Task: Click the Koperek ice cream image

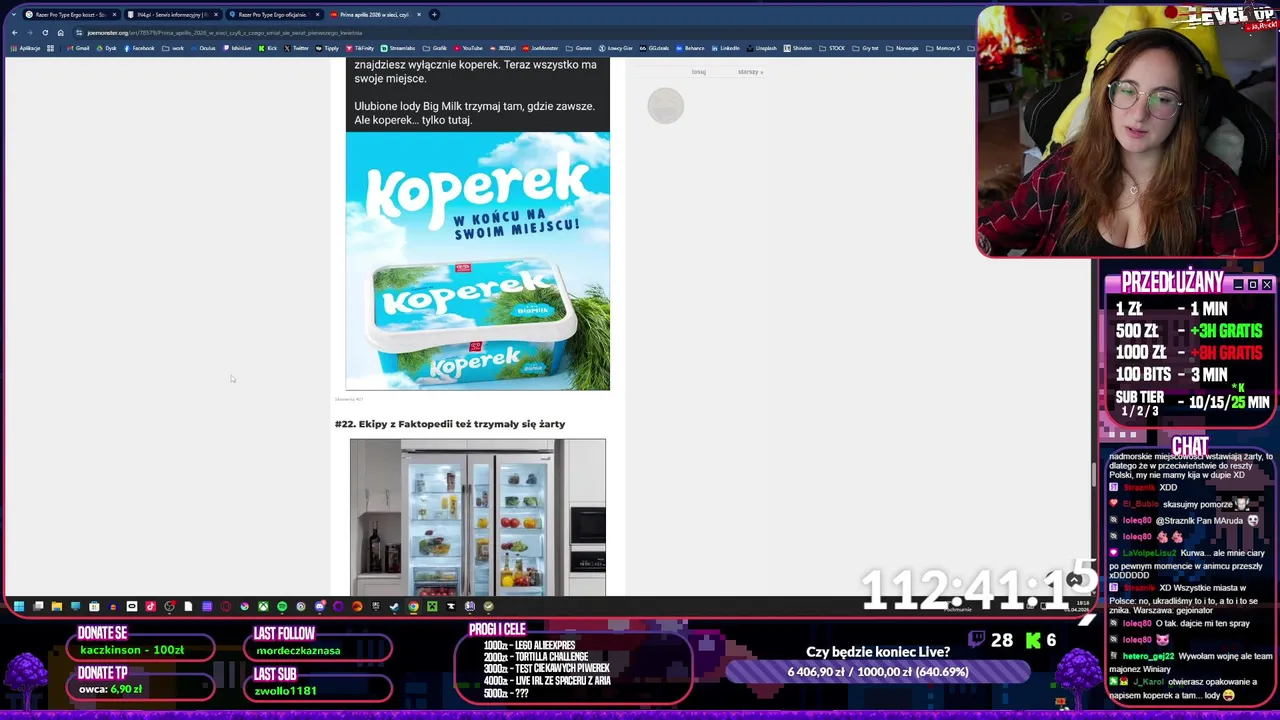Action: 477,261
